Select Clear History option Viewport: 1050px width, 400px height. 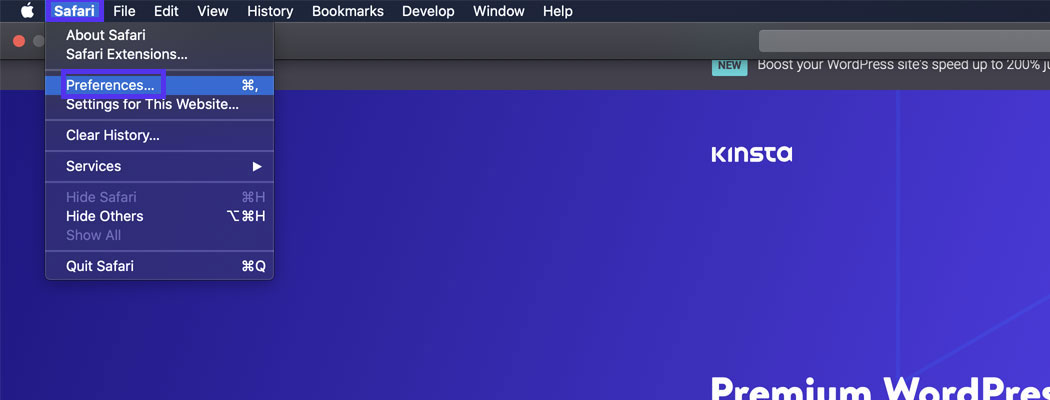[112, 135]
